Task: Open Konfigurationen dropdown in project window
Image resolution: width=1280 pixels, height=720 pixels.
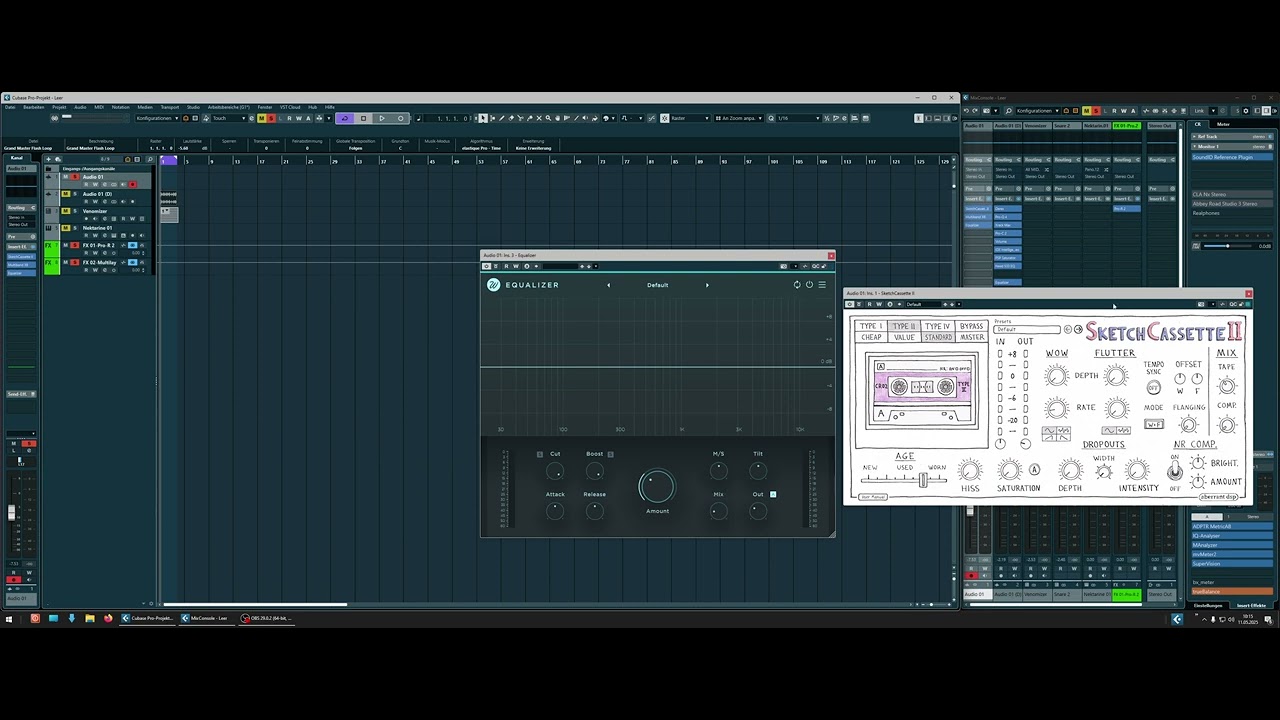Action: [158, 118]
